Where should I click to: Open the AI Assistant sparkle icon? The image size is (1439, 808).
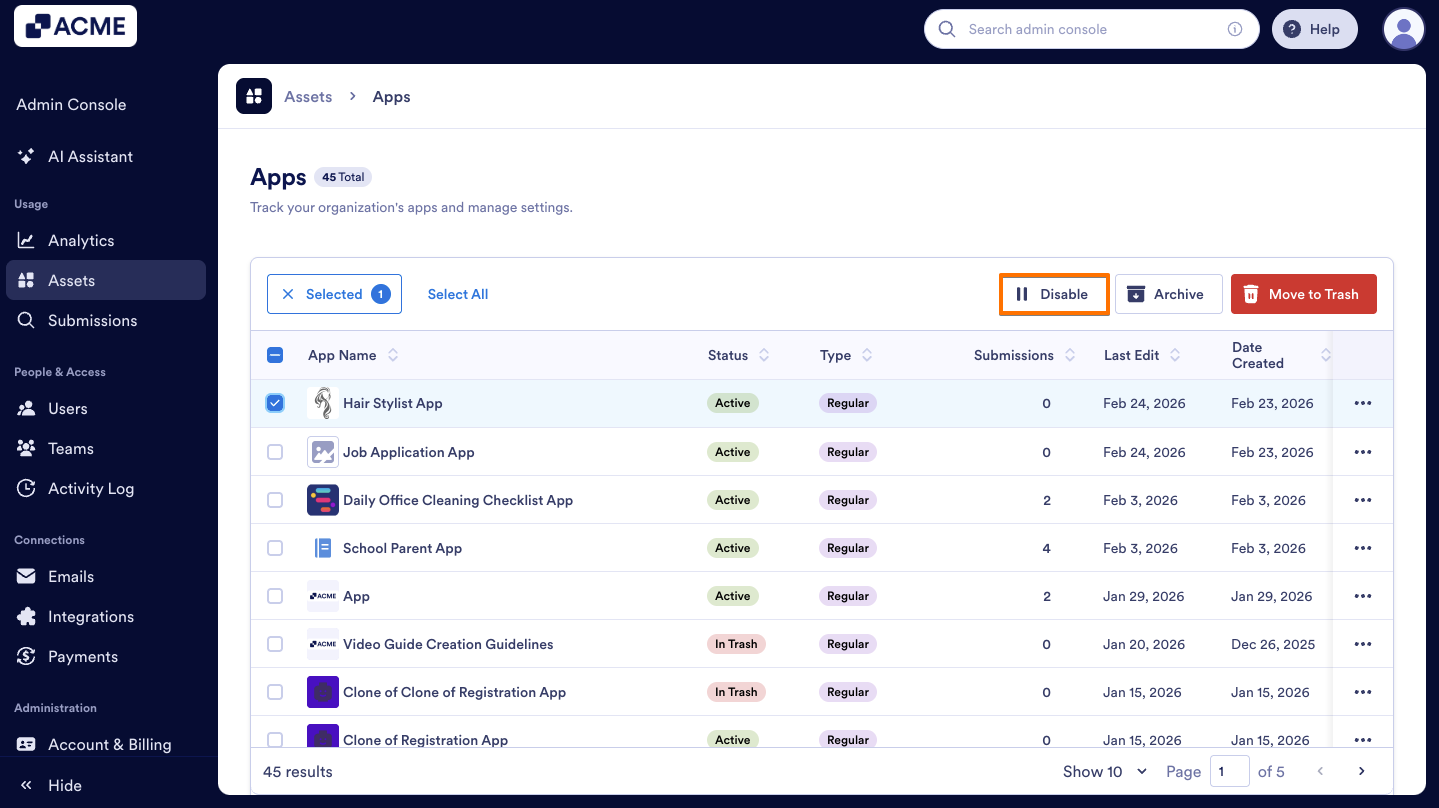24,156
